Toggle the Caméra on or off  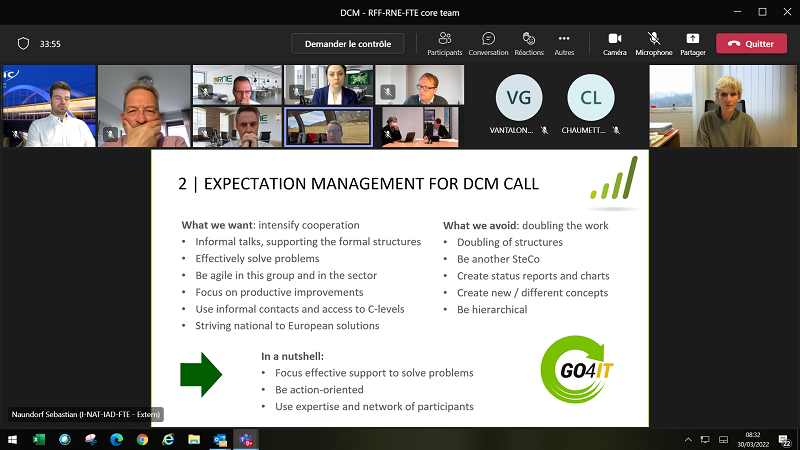point(614,43)
